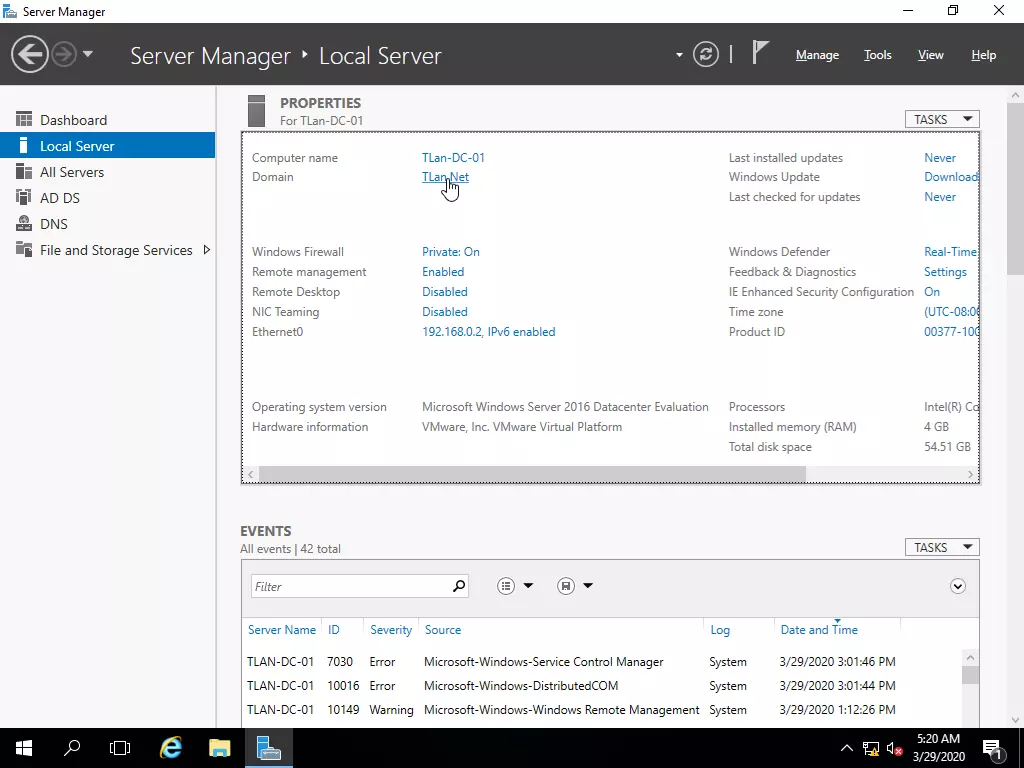Viewport: 1024px width, 768px height.
Task: Sort events by Source column
Action: coord(443,630)
